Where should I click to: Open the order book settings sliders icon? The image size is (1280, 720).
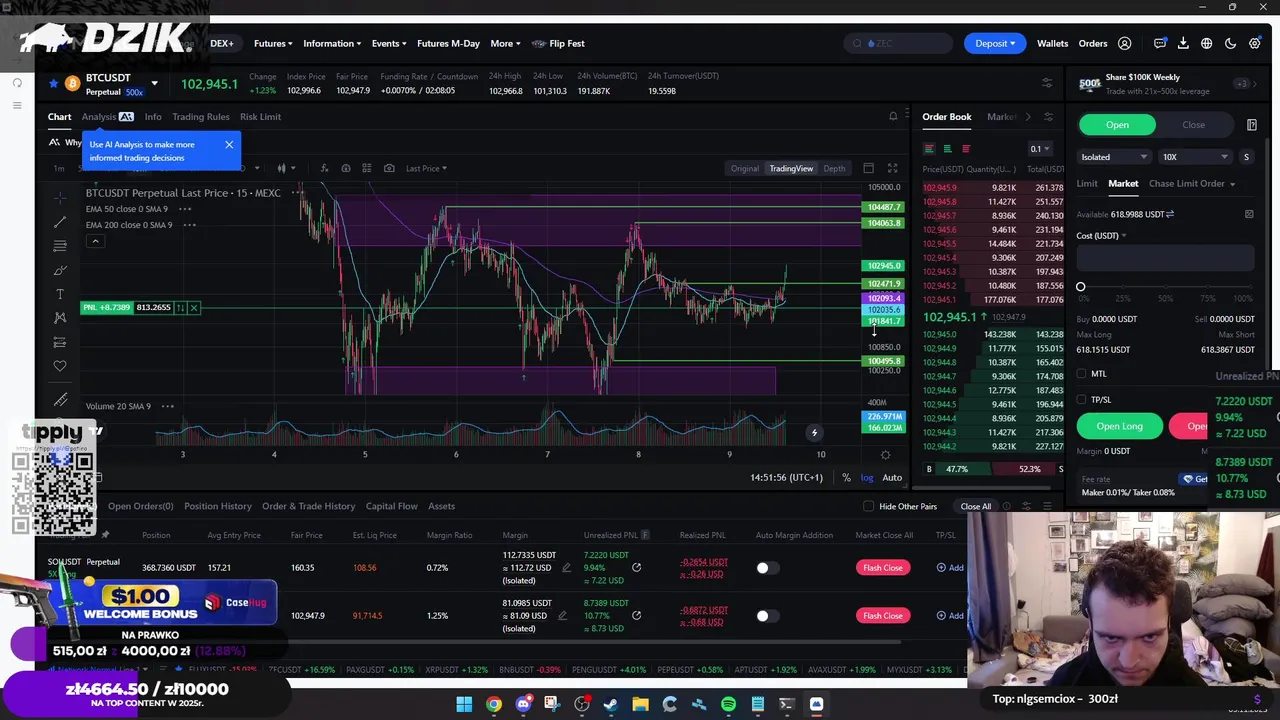[1048, 117]
